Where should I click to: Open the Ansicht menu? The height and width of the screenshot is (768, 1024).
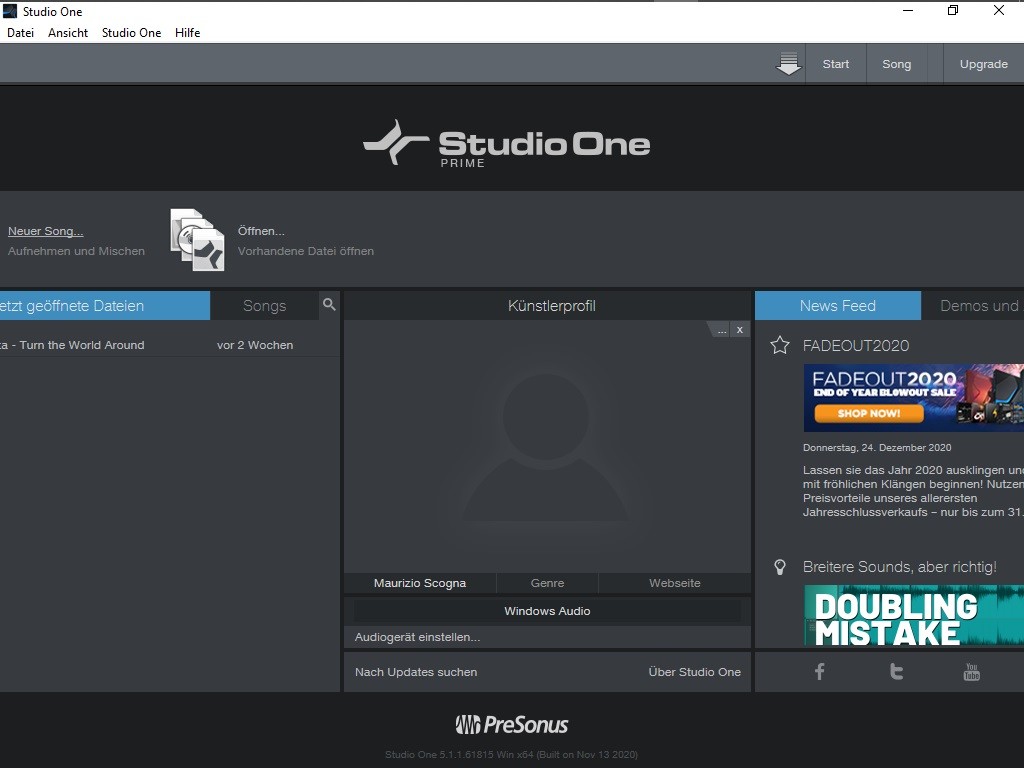pos(68,33)
